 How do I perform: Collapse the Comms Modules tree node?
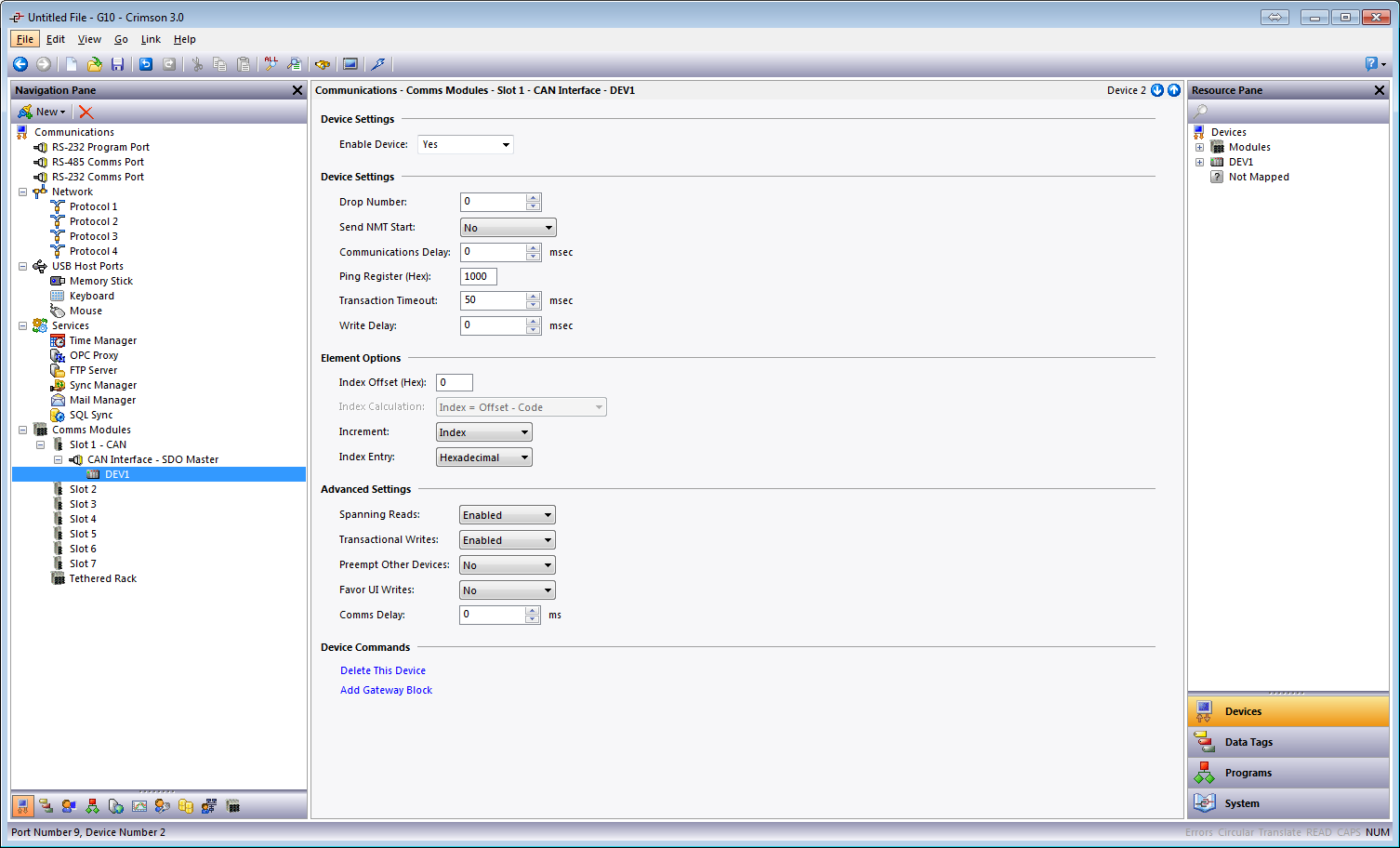(x=22, y=430)
